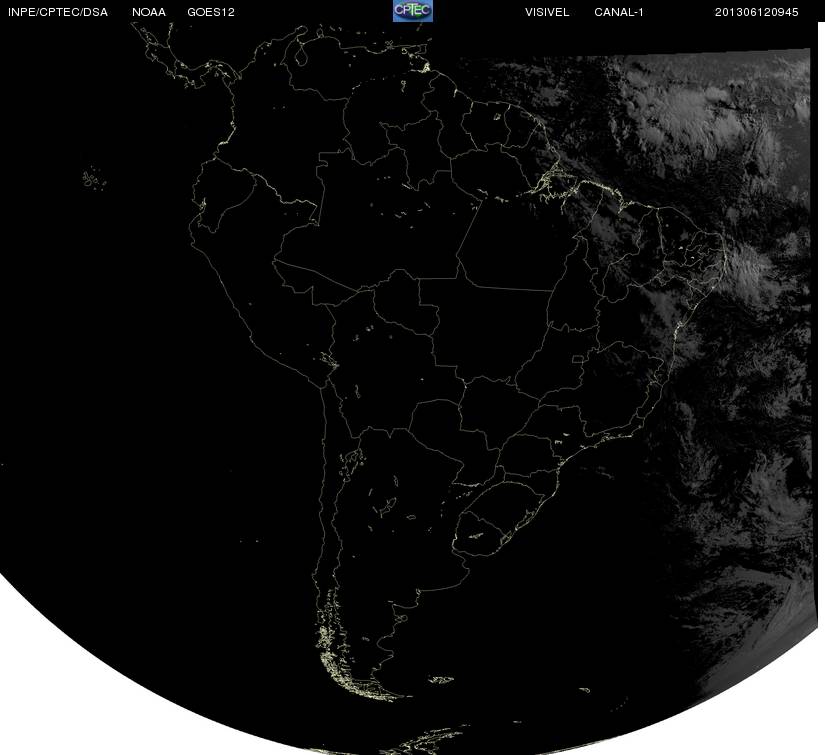Click the GOES12 satellite label
The image size is (825, 755).
coord(211,12)
